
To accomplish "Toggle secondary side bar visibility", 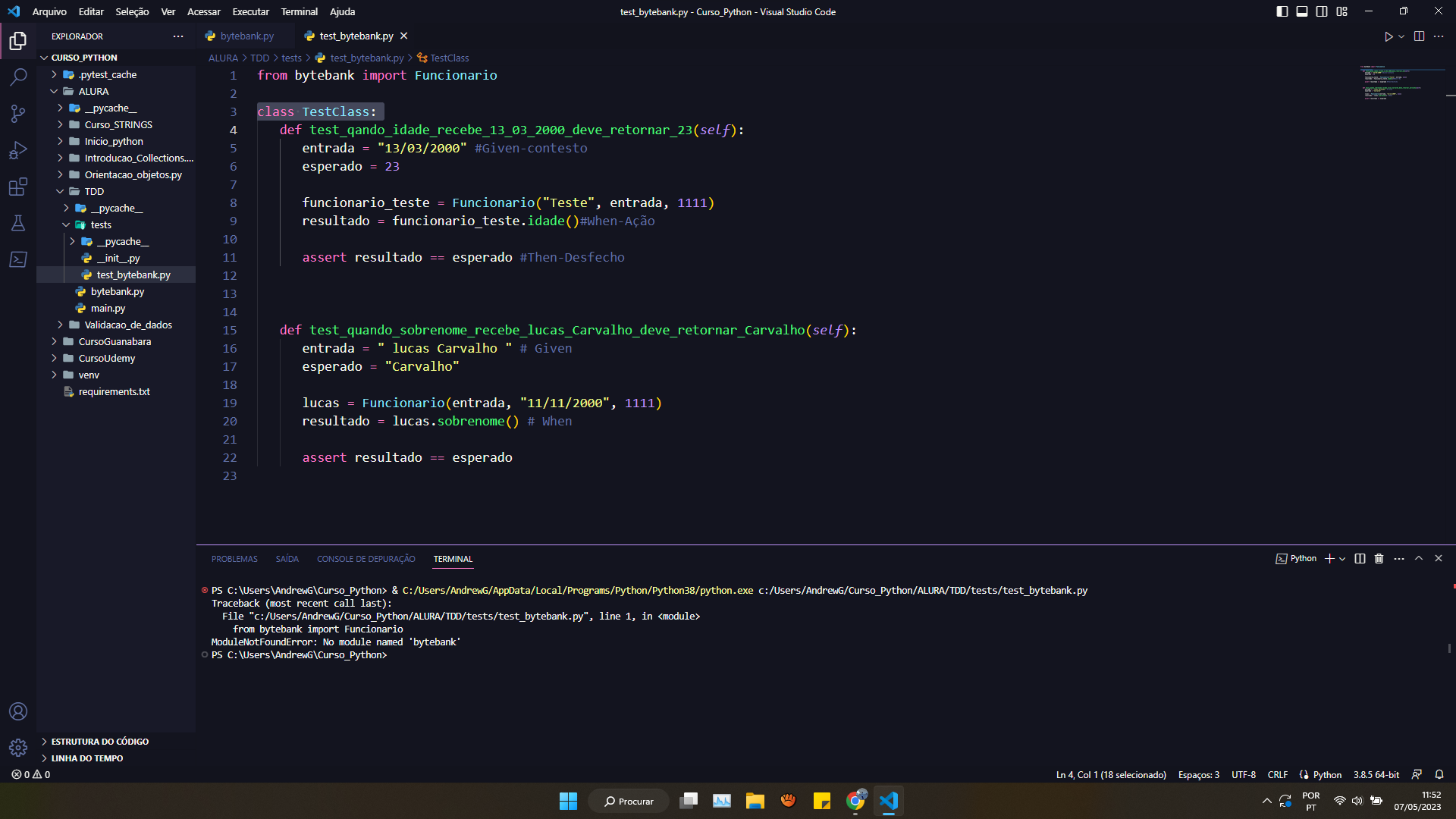I will (x=1322, y=11).
